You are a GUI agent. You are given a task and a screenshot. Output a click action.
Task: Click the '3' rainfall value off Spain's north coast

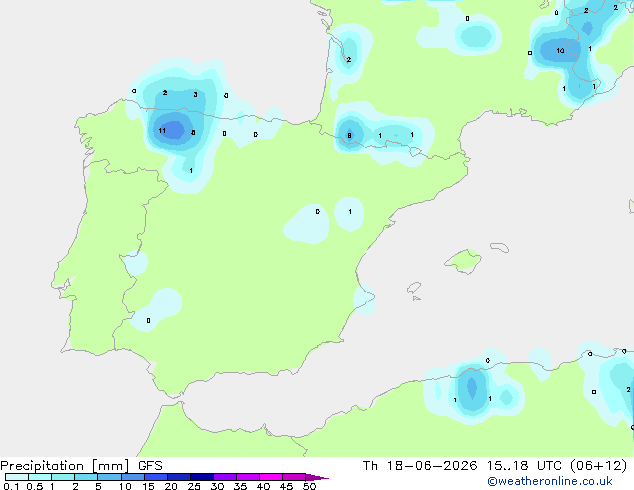click(195, 95)
